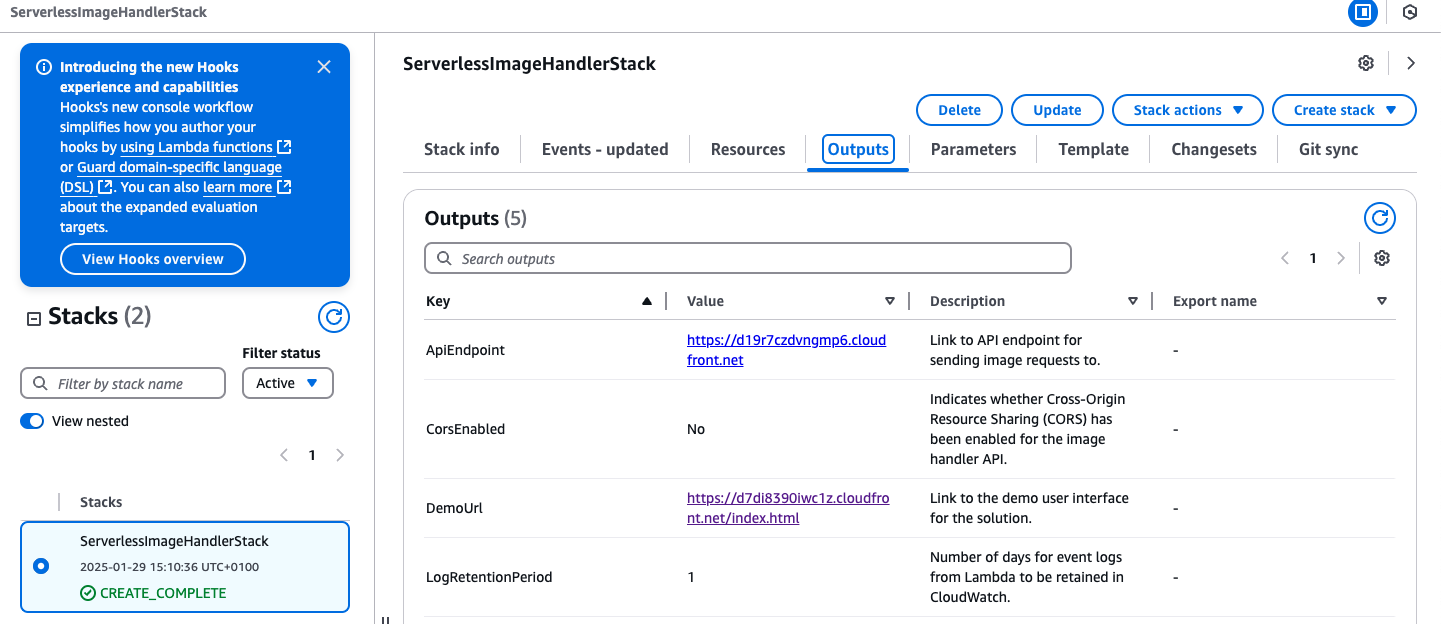1441x624 pixels.
Task: Click the Update stack button
Action: [x=1057, y=110]
